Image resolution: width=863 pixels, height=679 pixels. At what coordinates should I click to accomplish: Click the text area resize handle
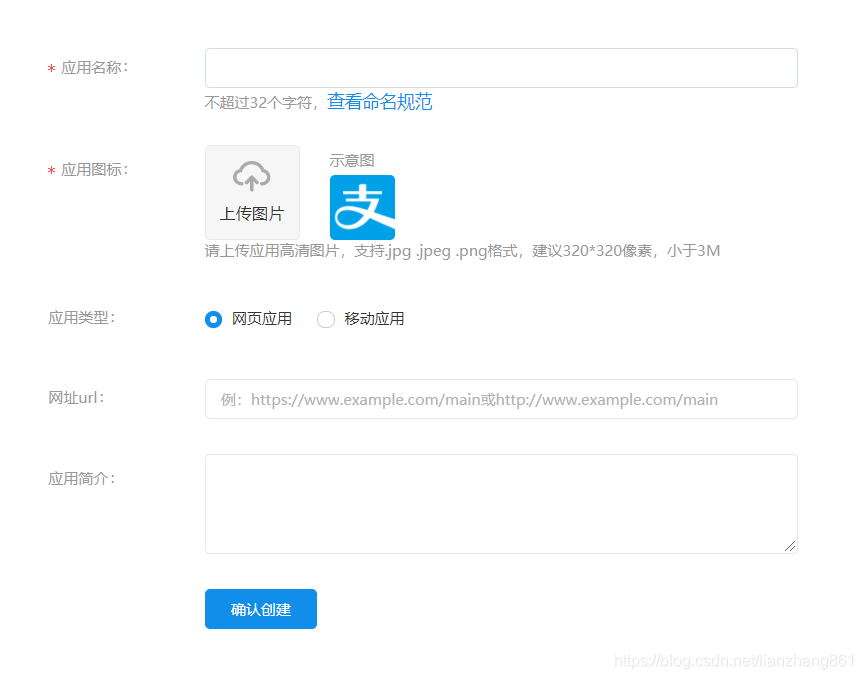point(790,546)
